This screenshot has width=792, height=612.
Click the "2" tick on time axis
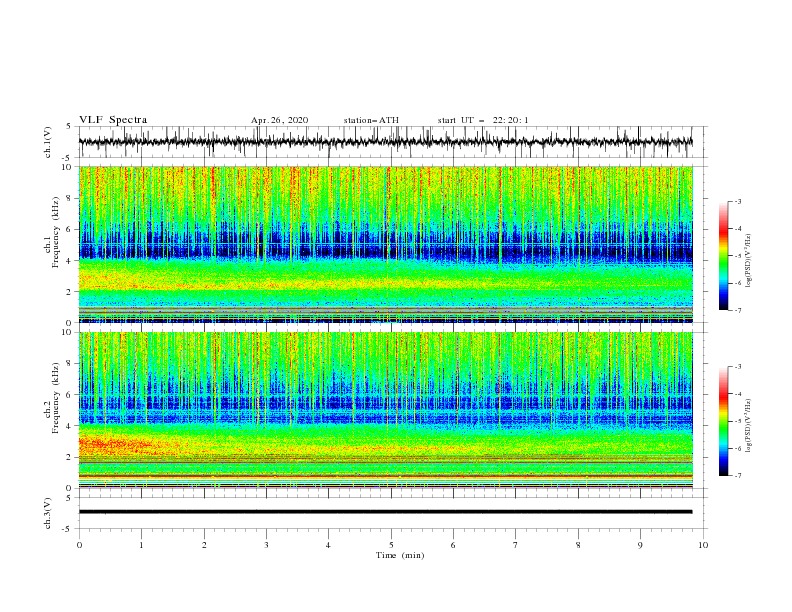pyautogui.click(x=204, y=545)
